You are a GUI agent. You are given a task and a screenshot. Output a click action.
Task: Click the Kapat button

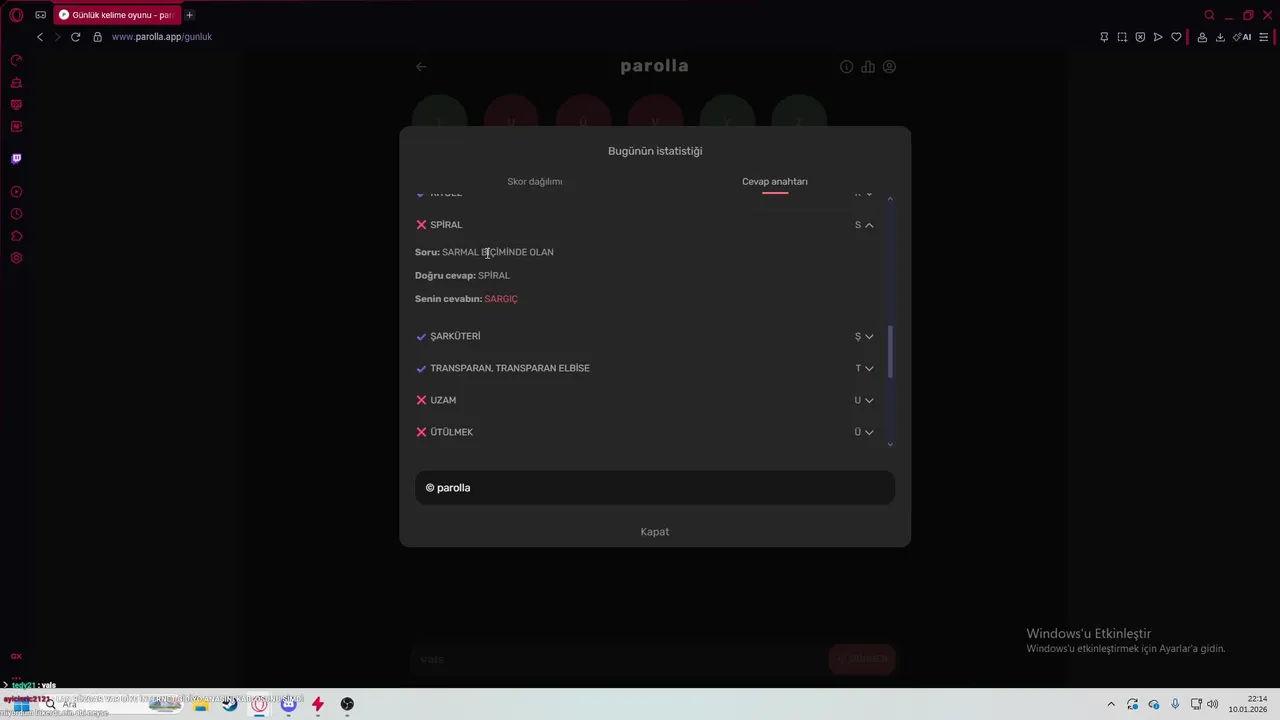pyautogui.click(x=655, y=532)
